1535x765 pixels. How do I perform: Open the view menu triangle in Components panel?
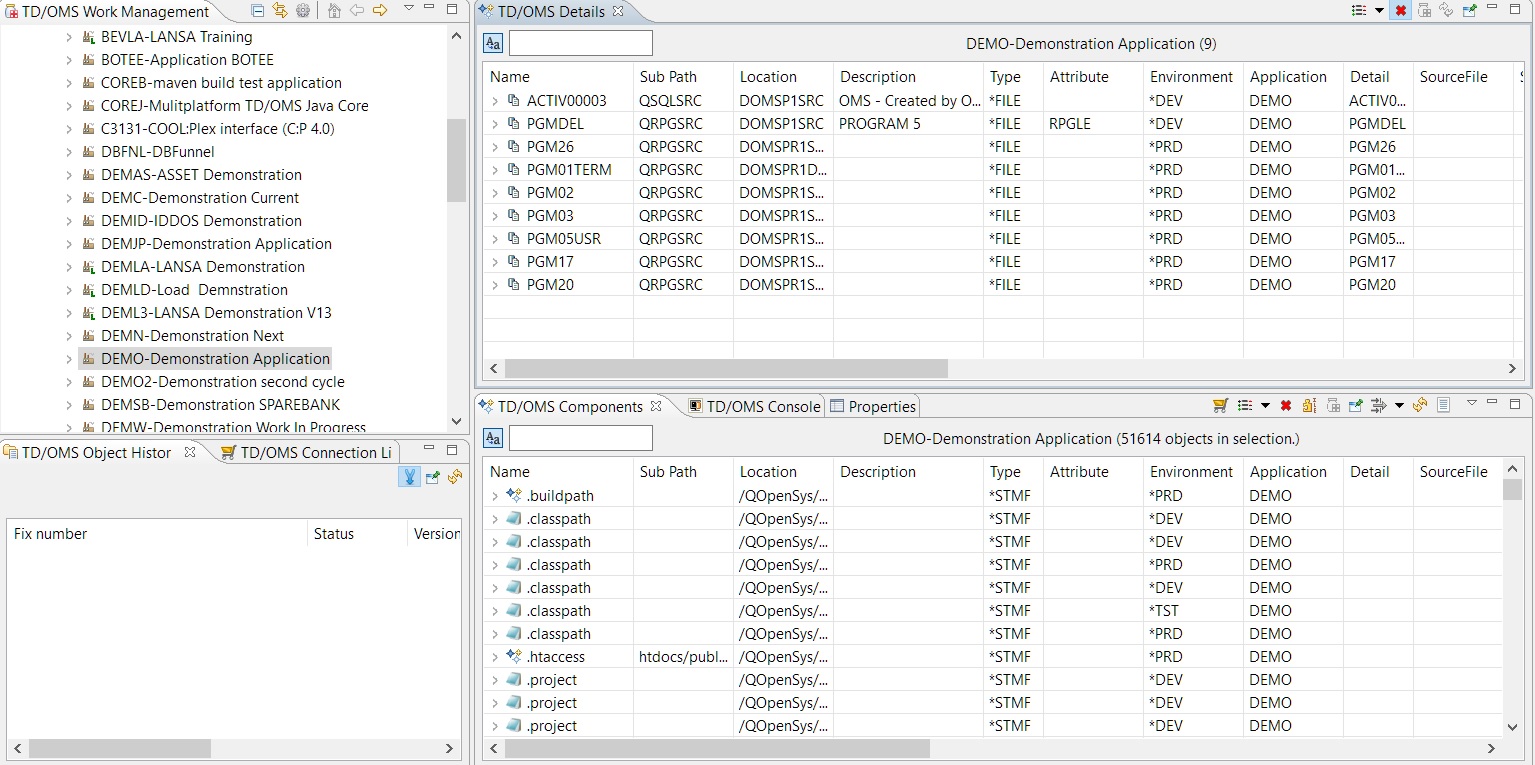[x=1472, y=404]
